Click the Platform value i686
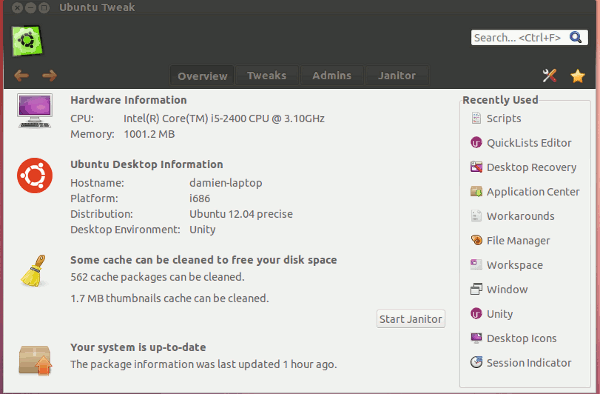Screen dimensions: 600x394 pyautogui.click(x=200, y=199)
